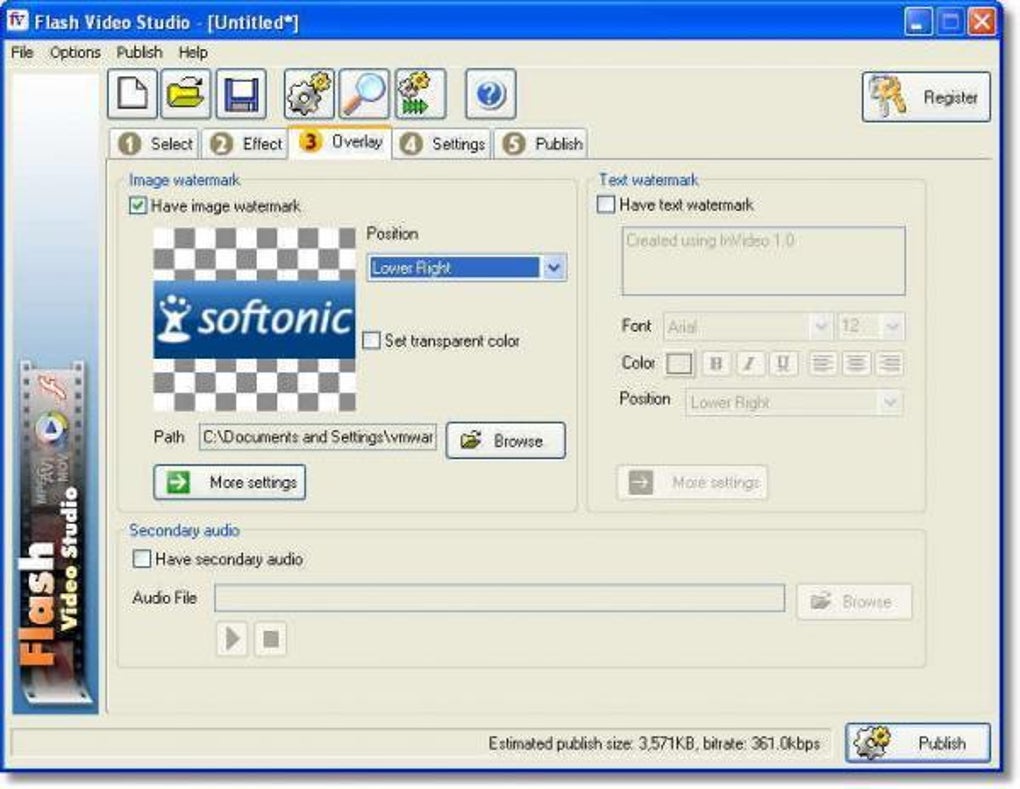1020x789 pixels.
Task: Open help with the question mark icon
Action: click(x=491, y=94)
